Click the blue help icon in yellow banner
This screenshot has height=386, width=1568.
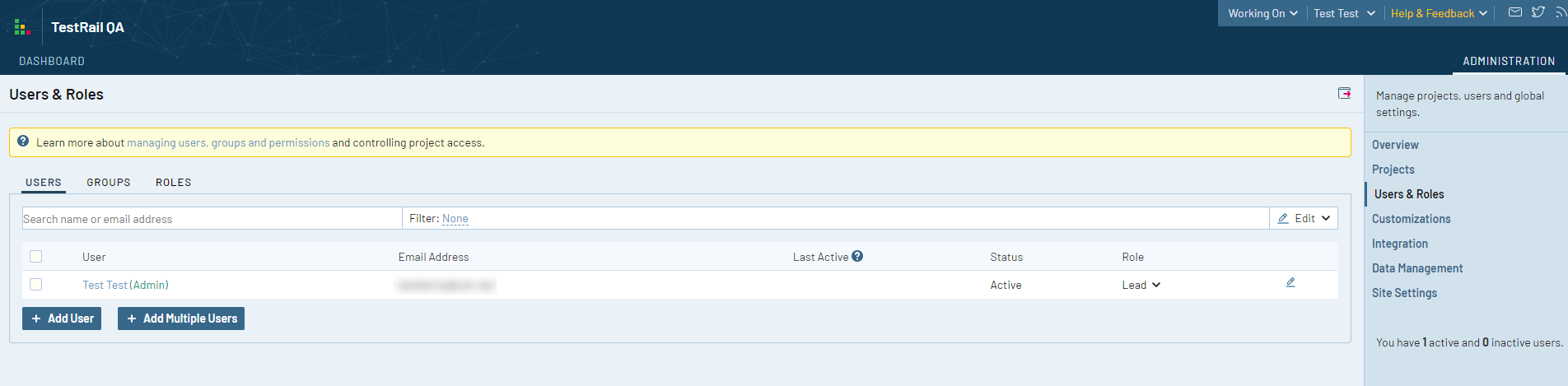(23, 142)
